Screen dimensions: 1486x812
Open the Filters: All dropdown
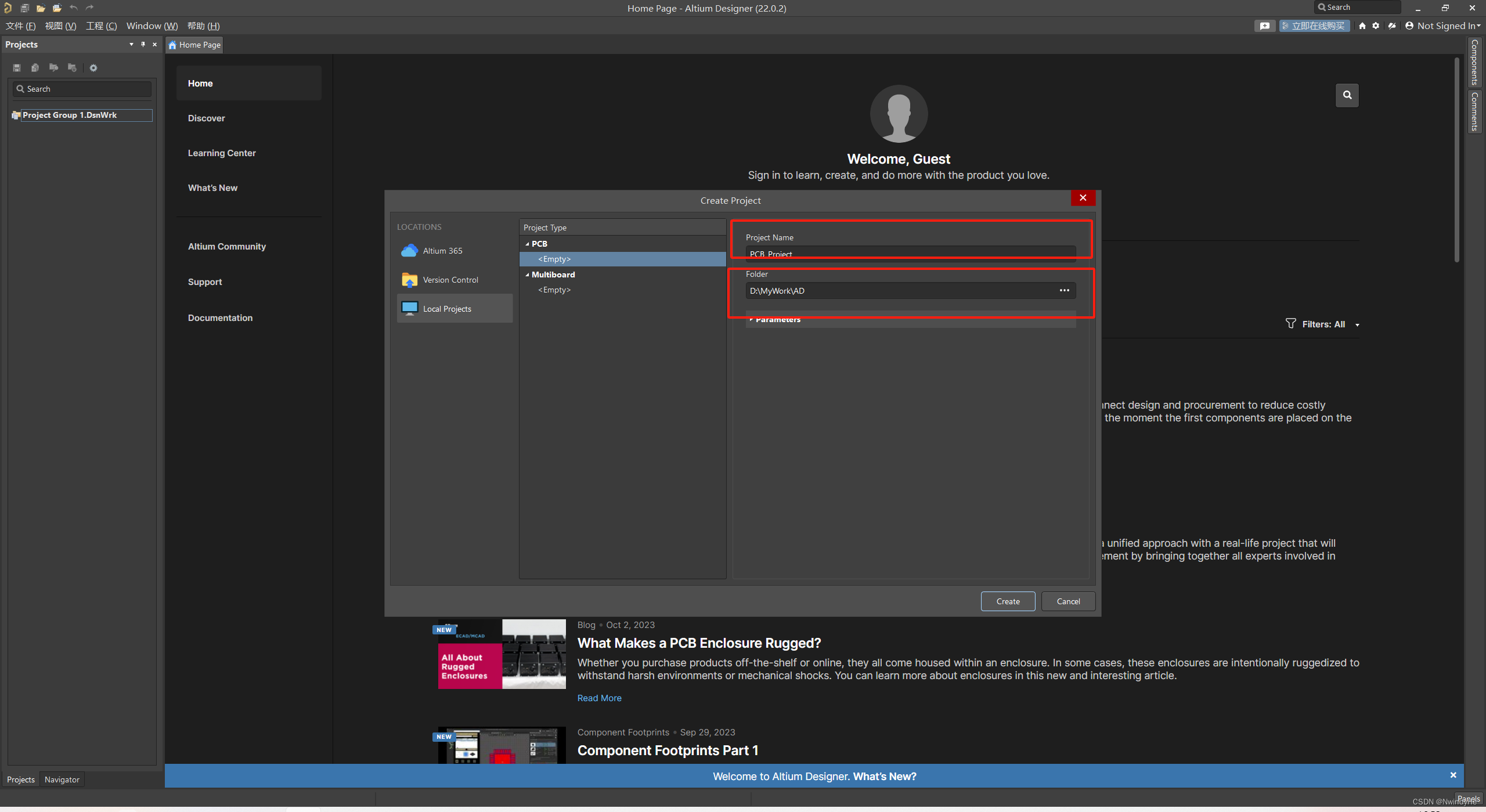tap(1323, 324)
